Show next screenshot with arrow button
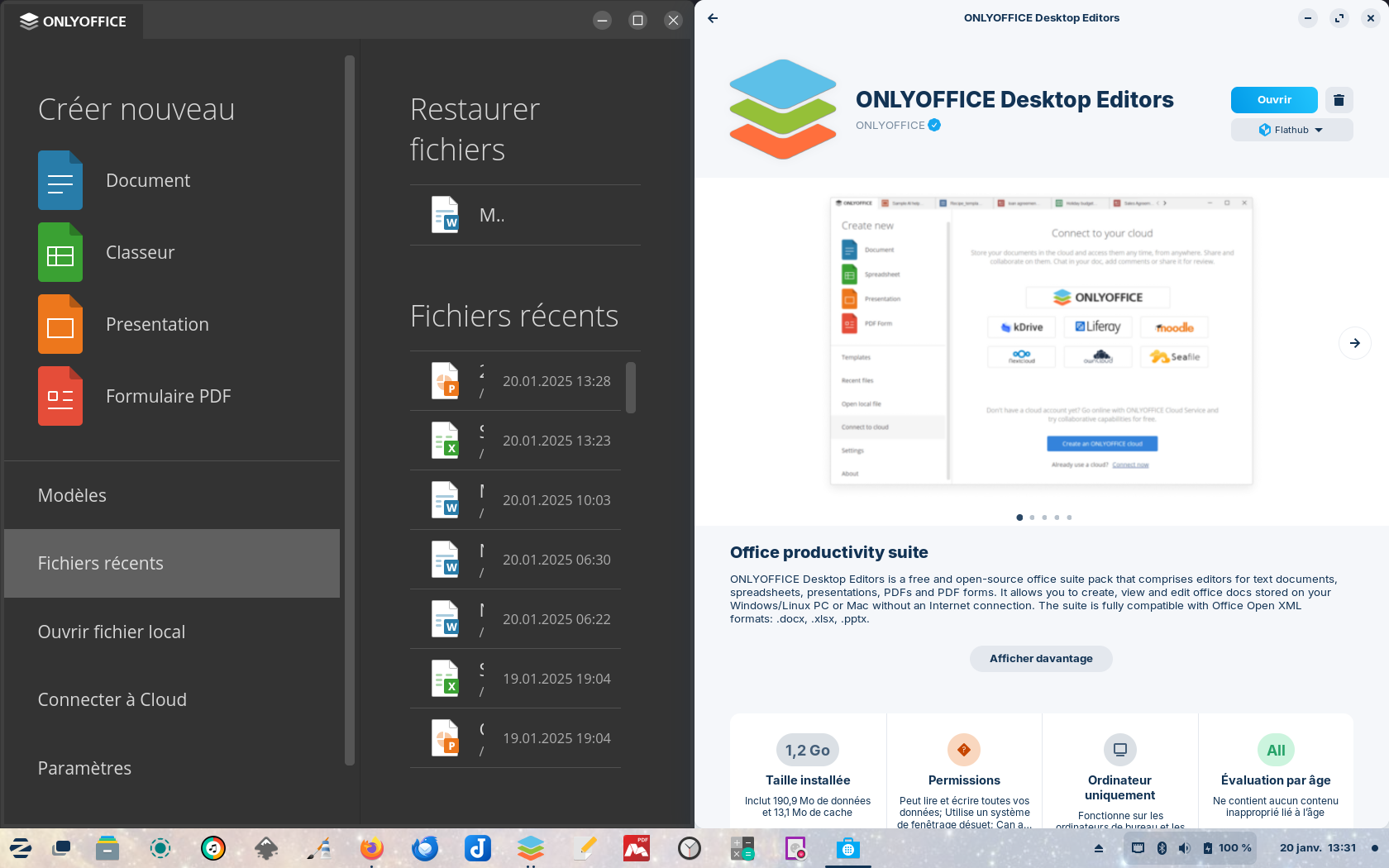This screenshot has width=1389, height=868. pos(1354,343)
